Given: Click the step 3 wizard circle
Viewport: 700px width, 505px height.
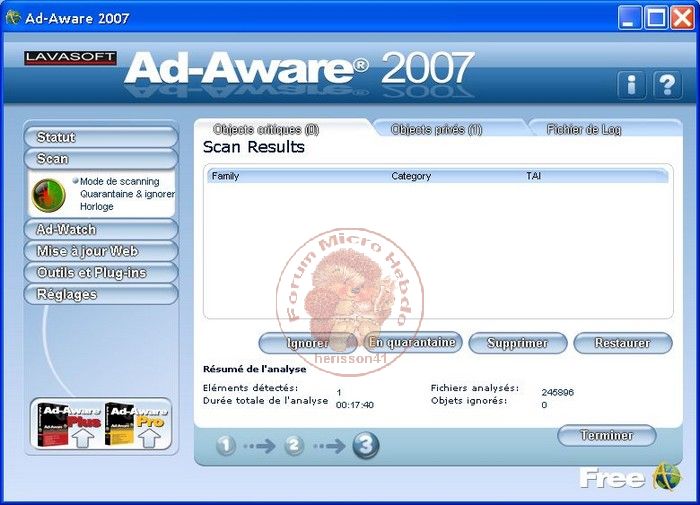Looking at the screenshot, I should coord(366,445).
